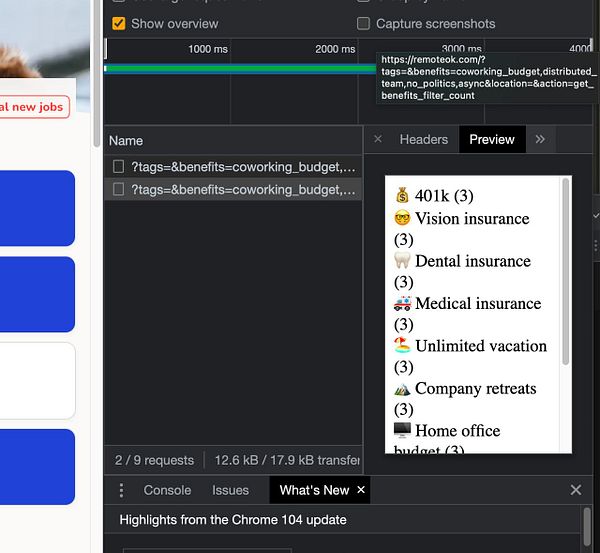Screen dimensions: 600x553
Task: Close the DevTools drawer
Action: [576, 490]
